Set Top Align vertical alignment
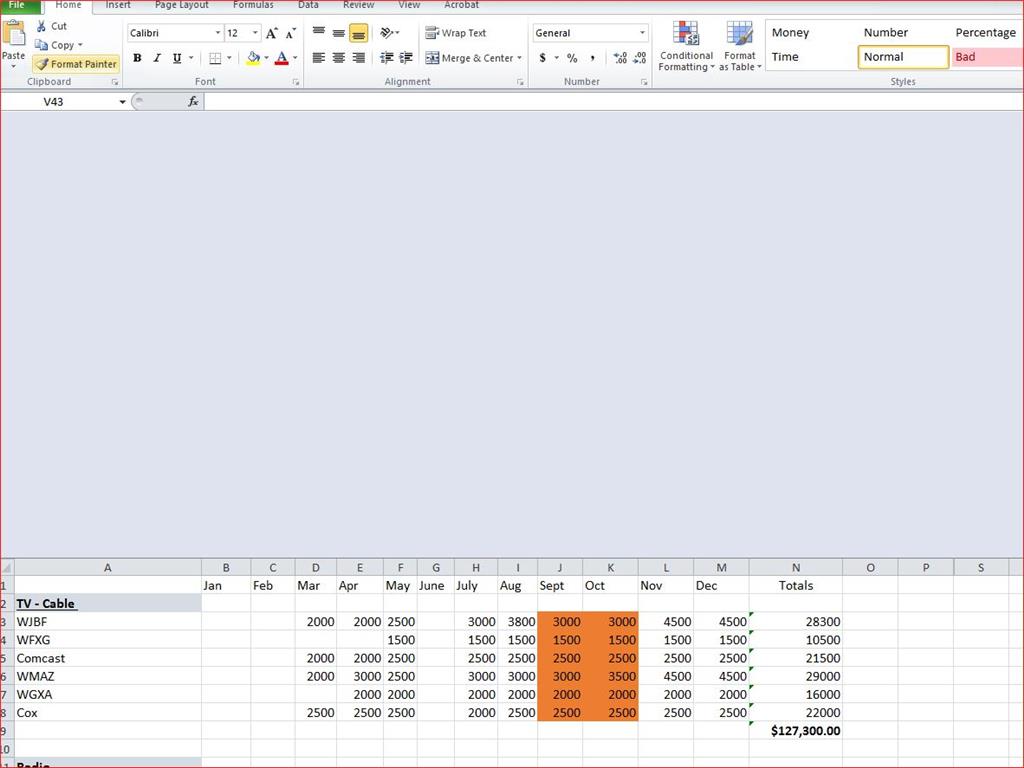This screenshot has height=768, width=1024. coord(319,33)
